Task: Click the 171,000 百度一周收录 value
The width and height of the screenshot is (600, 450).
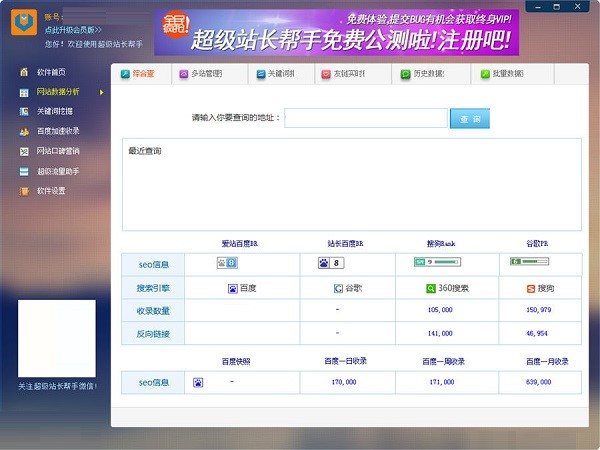Action: click(x=442, y=382)
